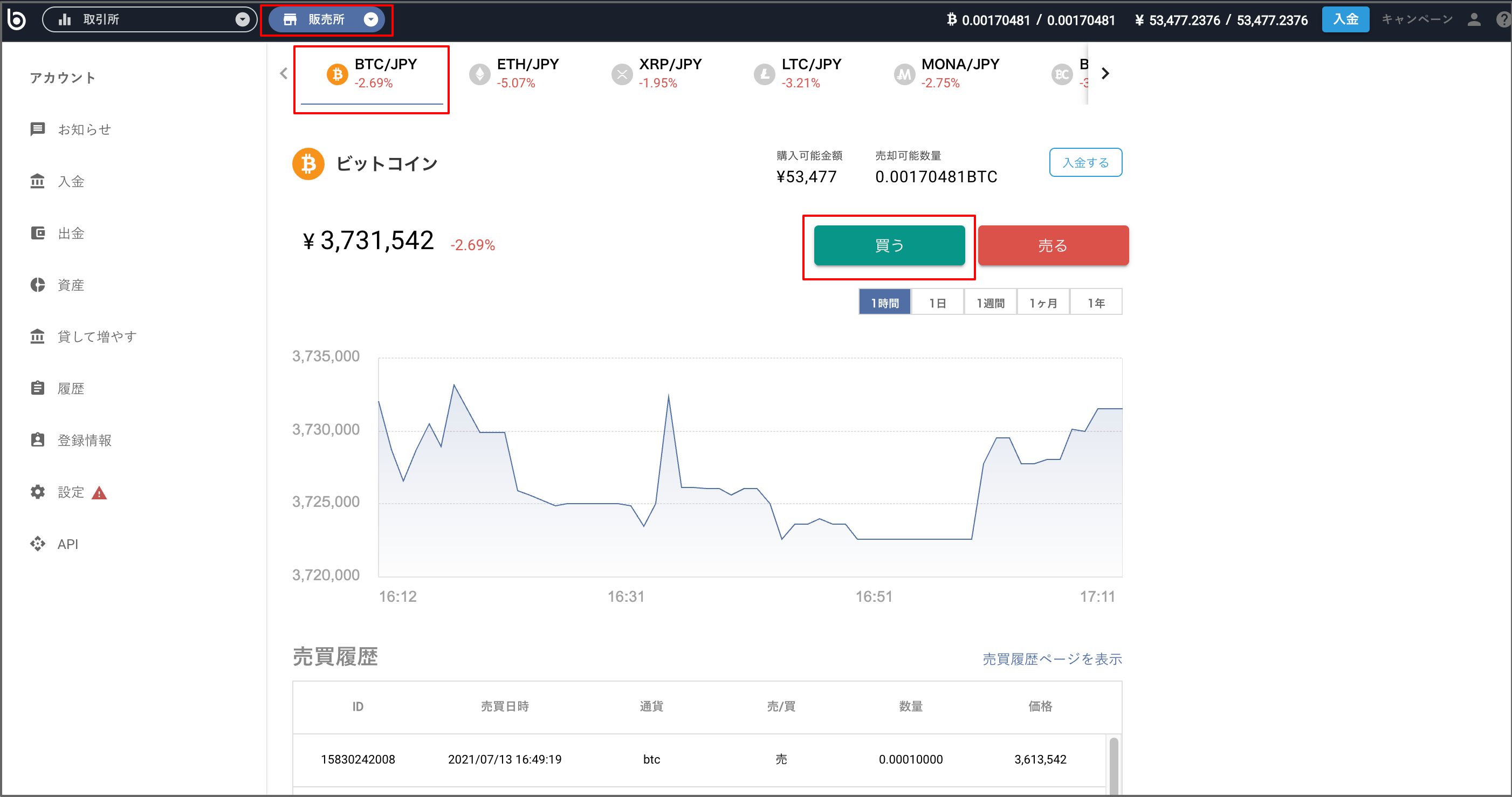Open 登録情報 in the sidebar
Viewport: 1512px width, 797px height.
[84, 440]
